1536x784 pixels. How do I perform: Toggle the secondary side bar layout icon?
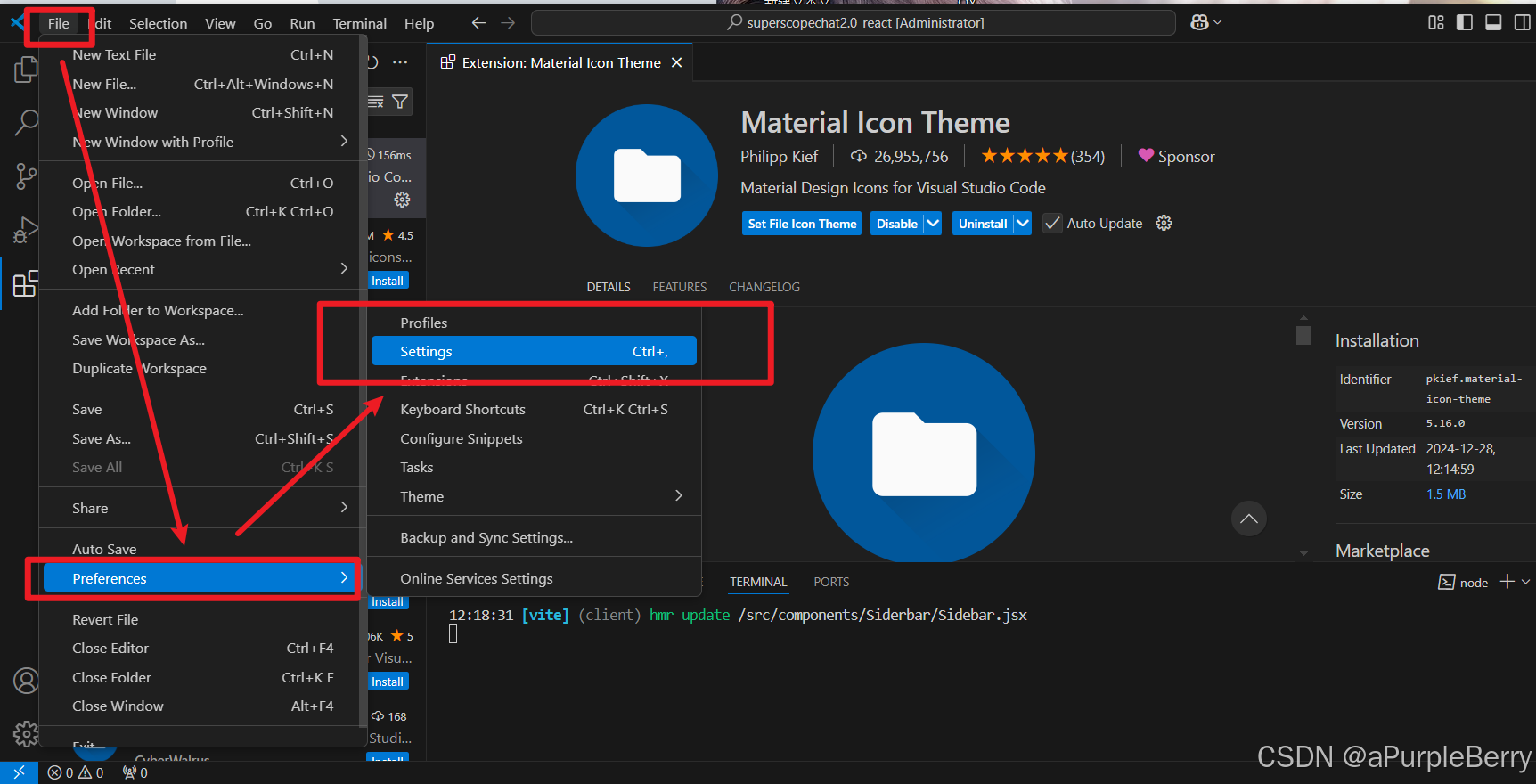[1522, 22]
